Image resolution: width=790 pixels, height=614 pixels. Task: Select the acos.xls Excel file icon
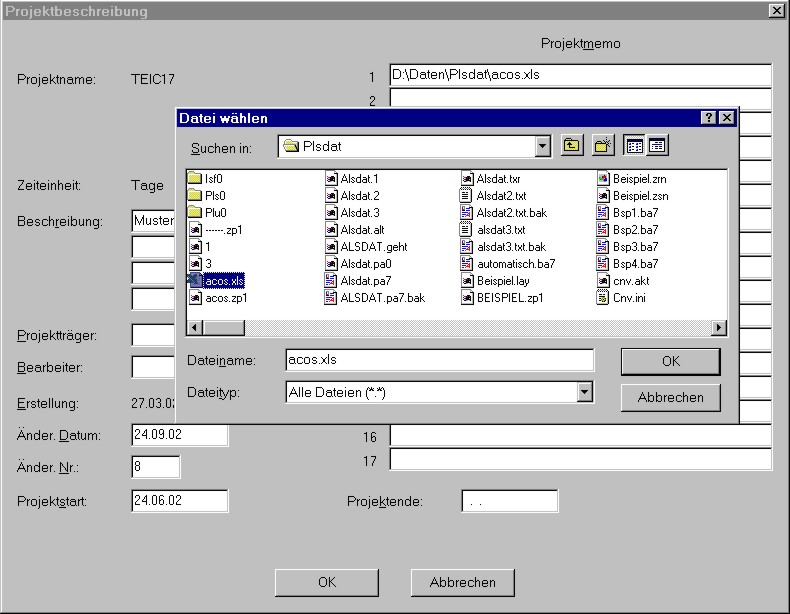point(194,281)
